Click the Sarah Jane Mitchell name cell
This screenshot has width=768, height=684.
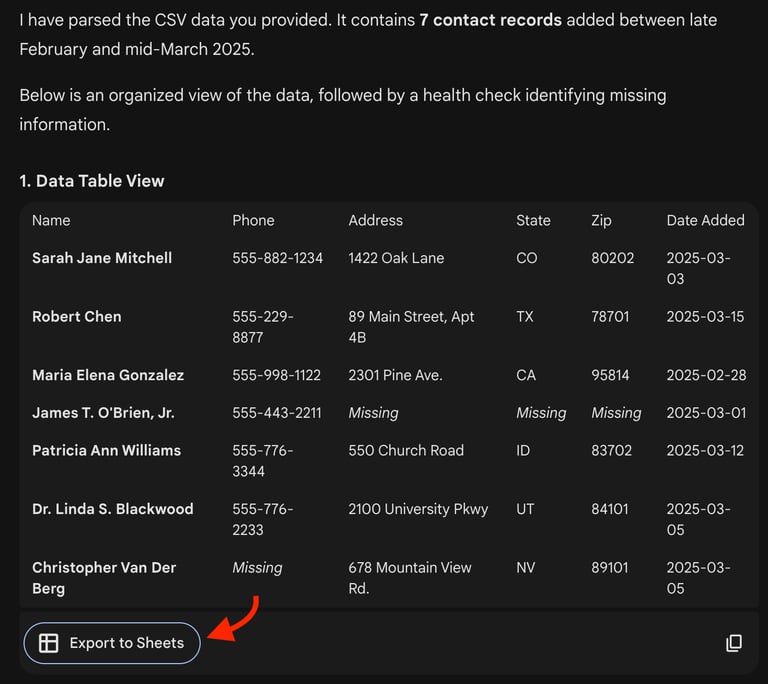[x=102, y=258]
